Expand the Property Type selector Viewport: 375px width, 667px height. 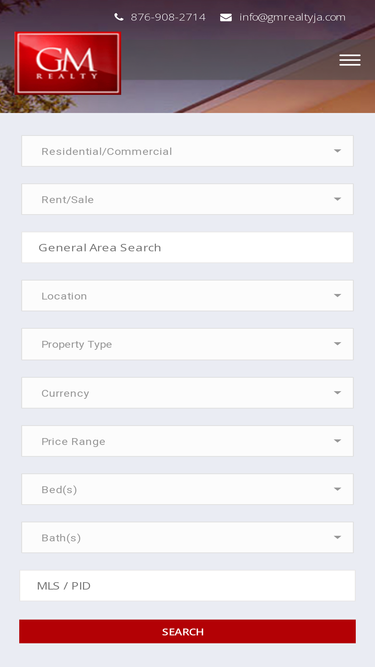(188, 344)
